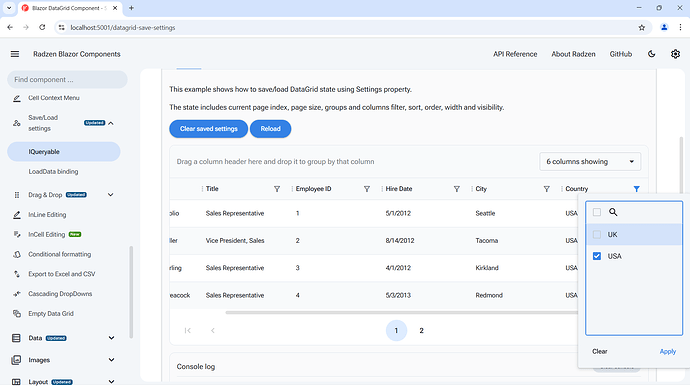This screenshot has height=386, width=690.
Task: Click the Empty Data Grid sidebar icon
Action: [17, 314]
